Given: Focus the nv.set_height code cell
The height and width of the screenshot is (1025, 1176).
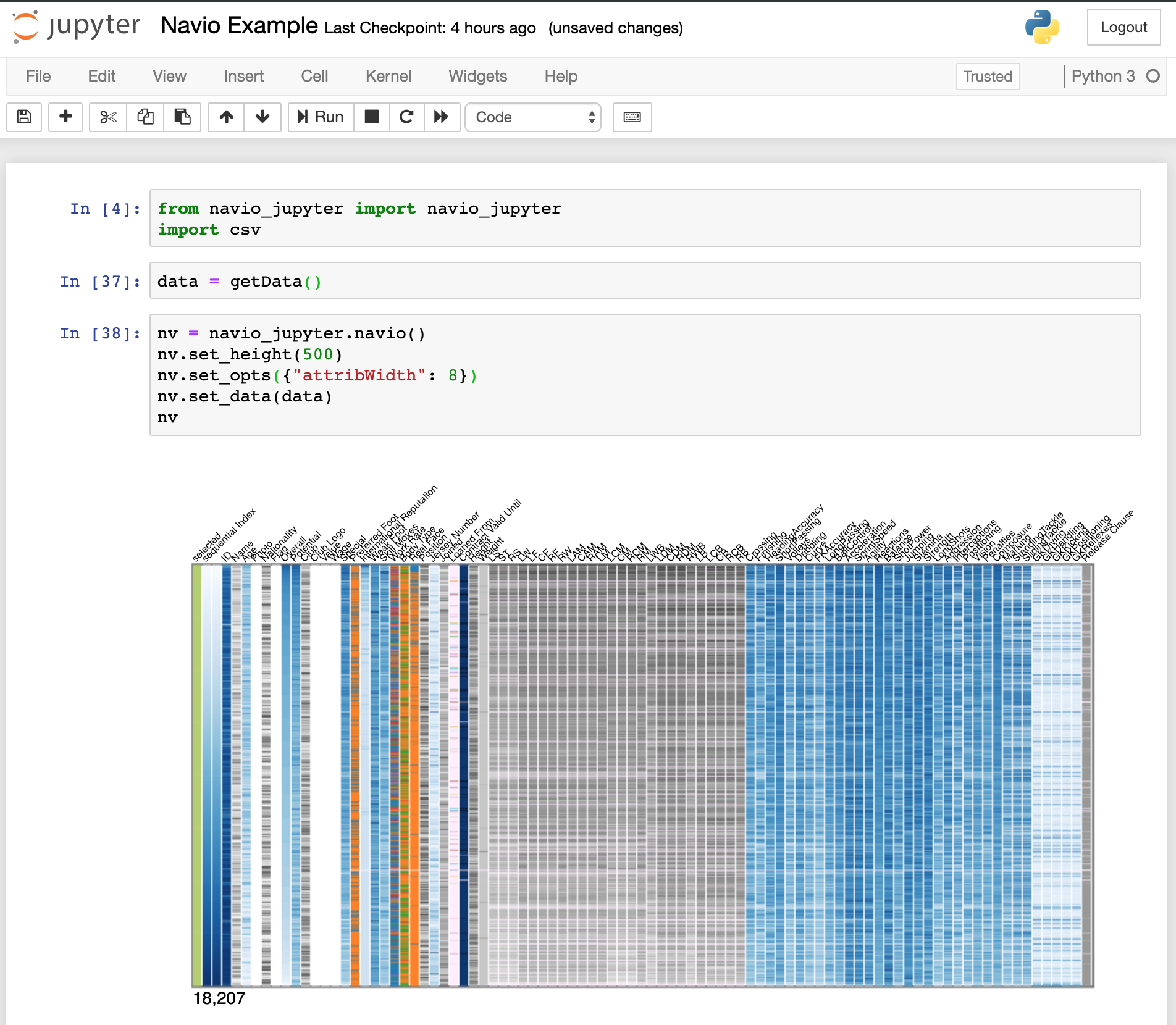Looking at the screenshot, I should pos(645,375).
